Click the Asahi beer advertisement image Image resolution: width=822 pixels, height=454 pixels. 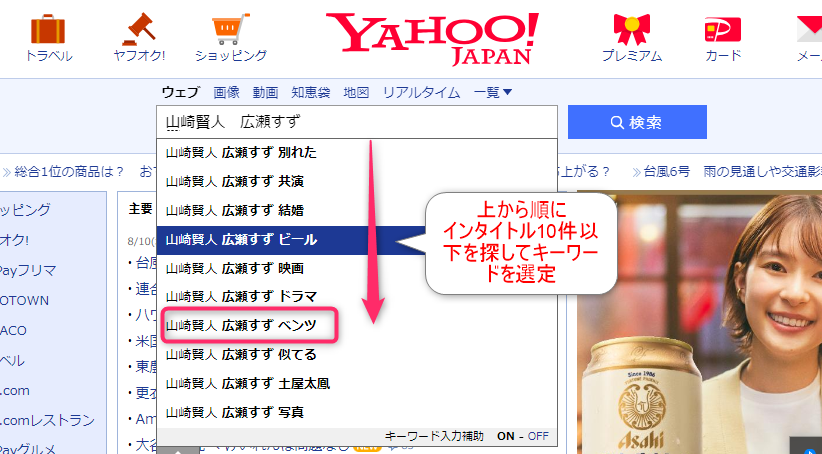[x=712, y=320]
